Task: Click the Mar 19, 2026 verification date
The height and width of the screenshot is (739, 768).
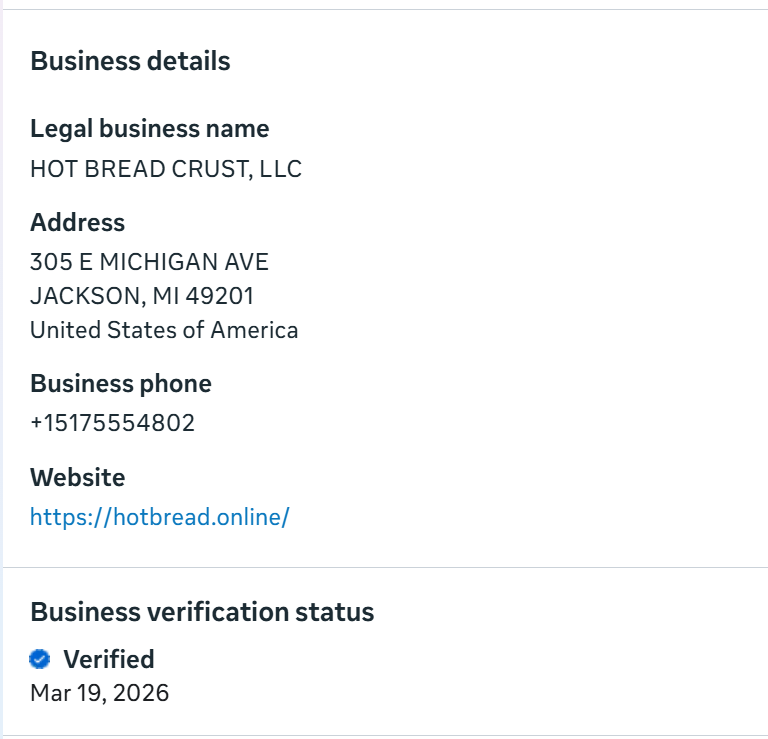Action: [x=99, y=693]
